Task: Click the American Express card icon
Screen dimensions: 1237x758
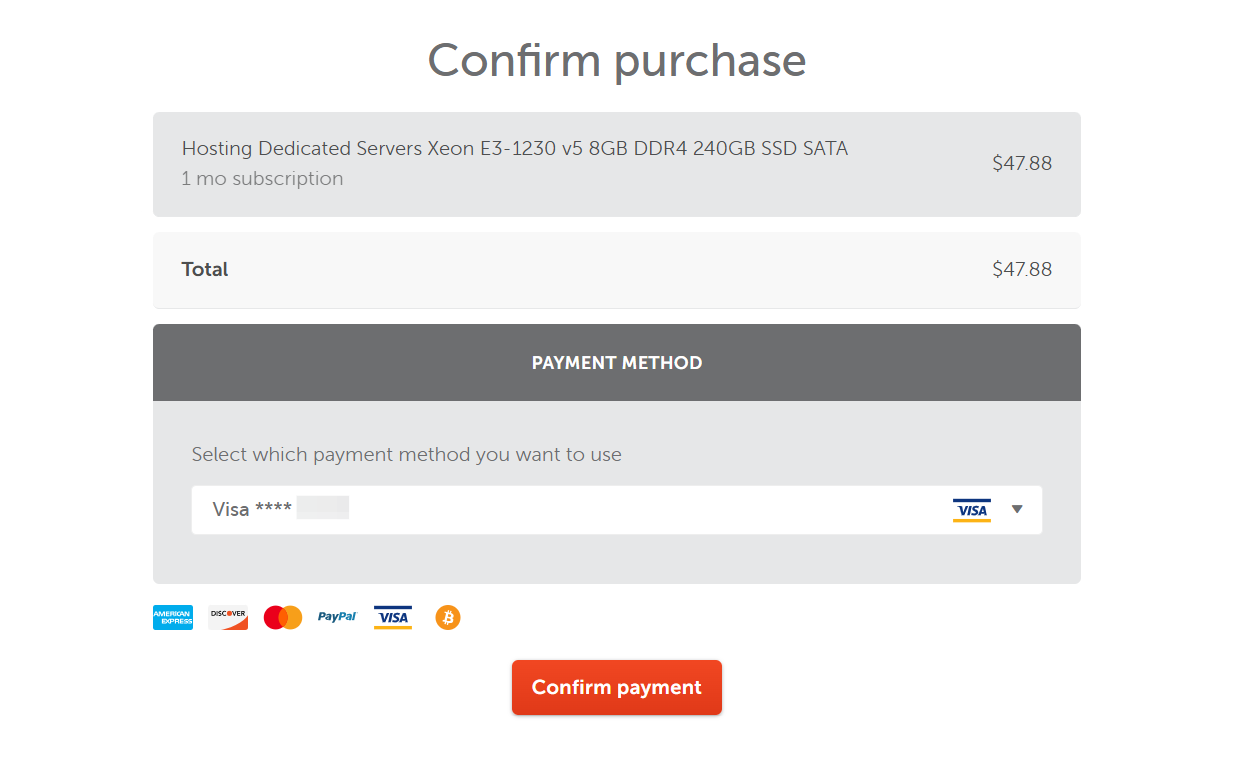Action: 172,617
